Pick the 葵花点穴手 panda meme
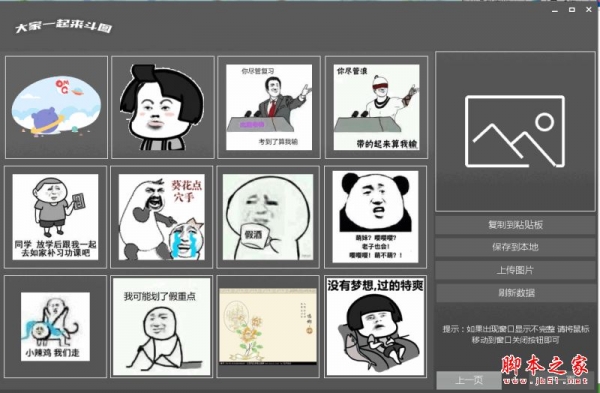The width and height of the screenshot is (600, 393). [161, 217]
